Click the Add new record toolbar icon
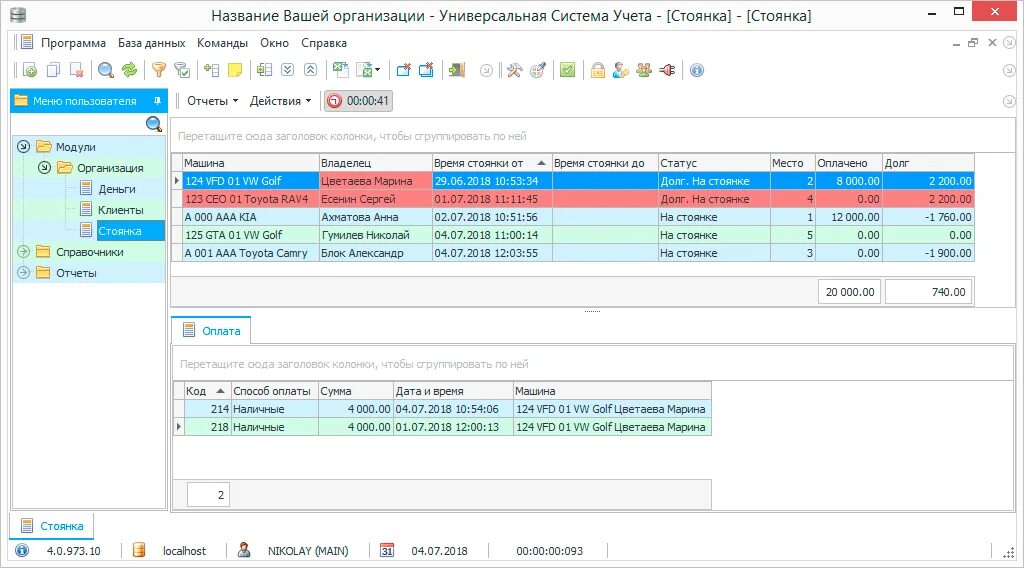The height and width of the screenshot is (568, 1024). click(29, 70)
